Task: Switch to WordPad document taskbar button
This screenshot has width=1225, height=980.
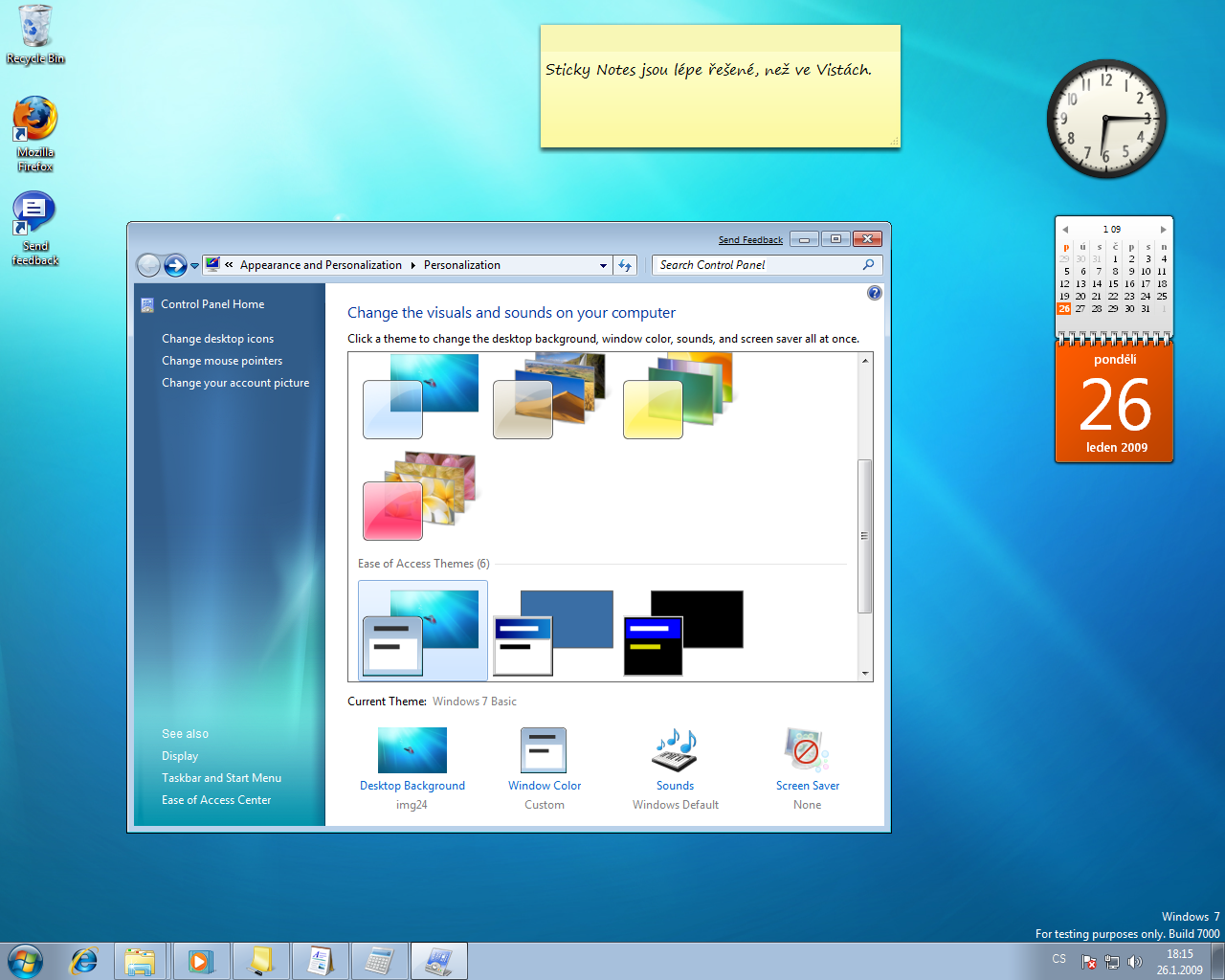Action: tap(320, 961)
